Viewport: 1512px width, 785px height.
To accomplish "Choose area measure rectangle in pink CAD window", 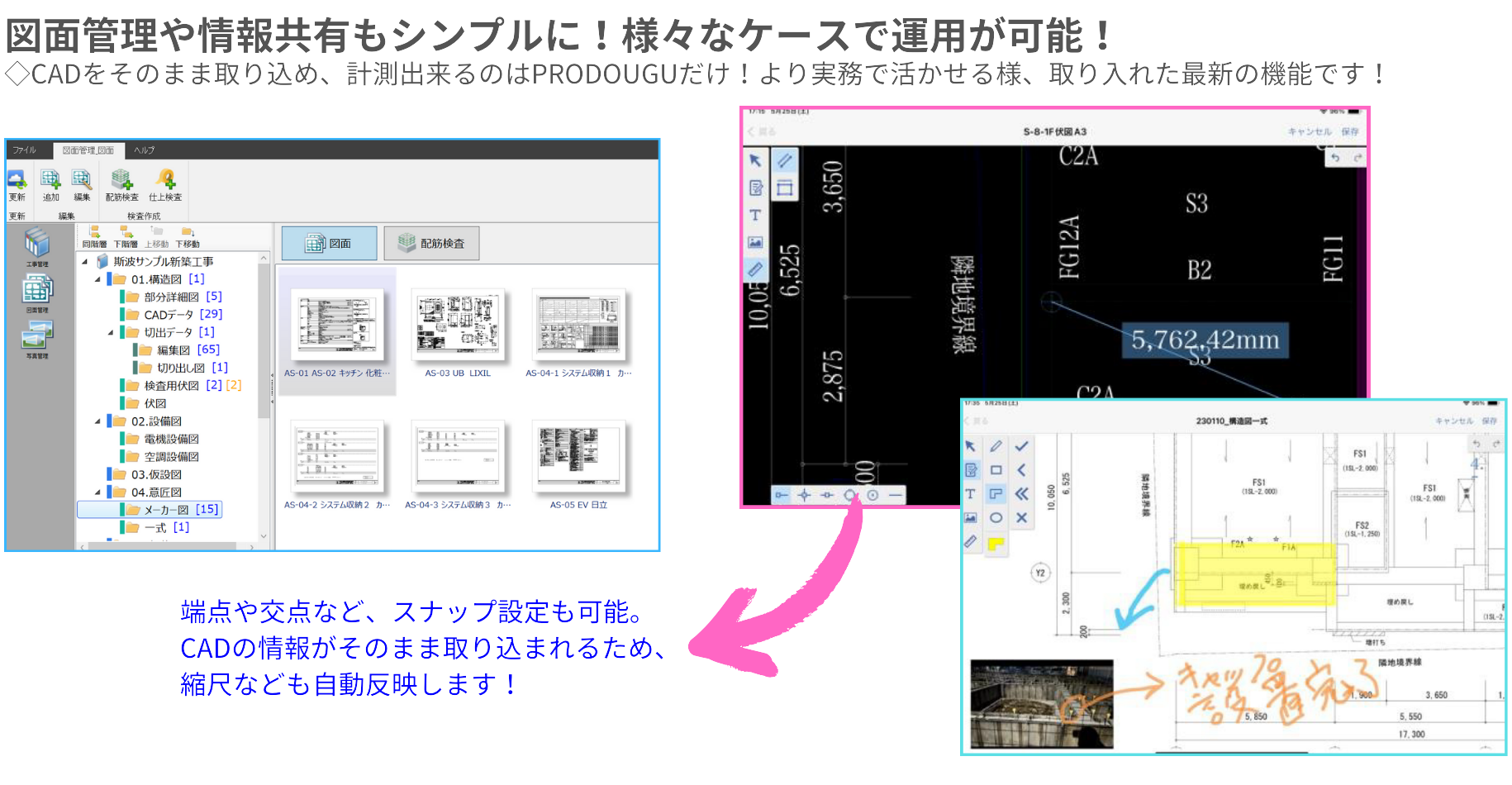I will (784, 188).
